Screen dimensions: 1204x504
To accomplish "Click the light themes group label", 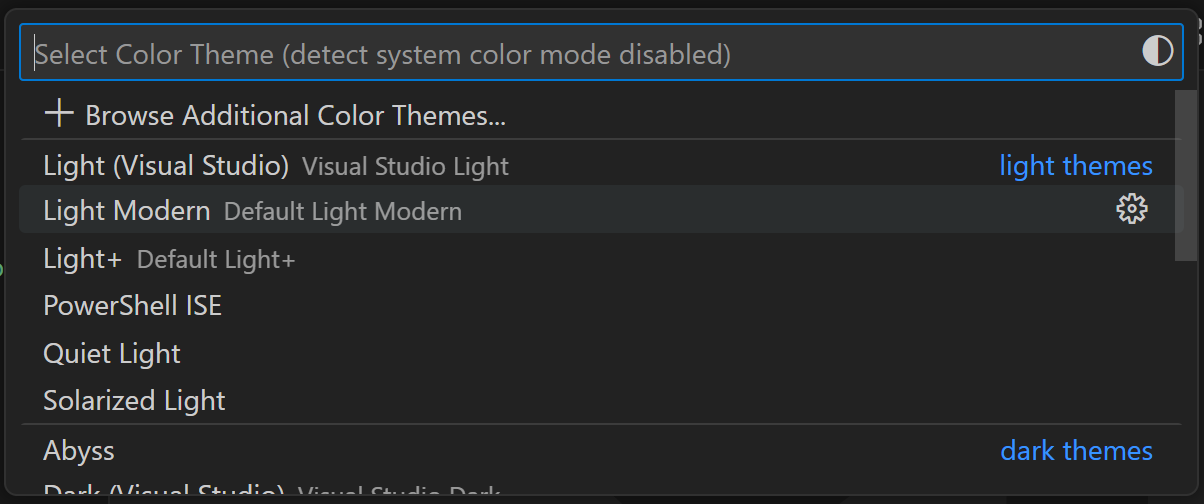I will click(x=1076, y=165).
